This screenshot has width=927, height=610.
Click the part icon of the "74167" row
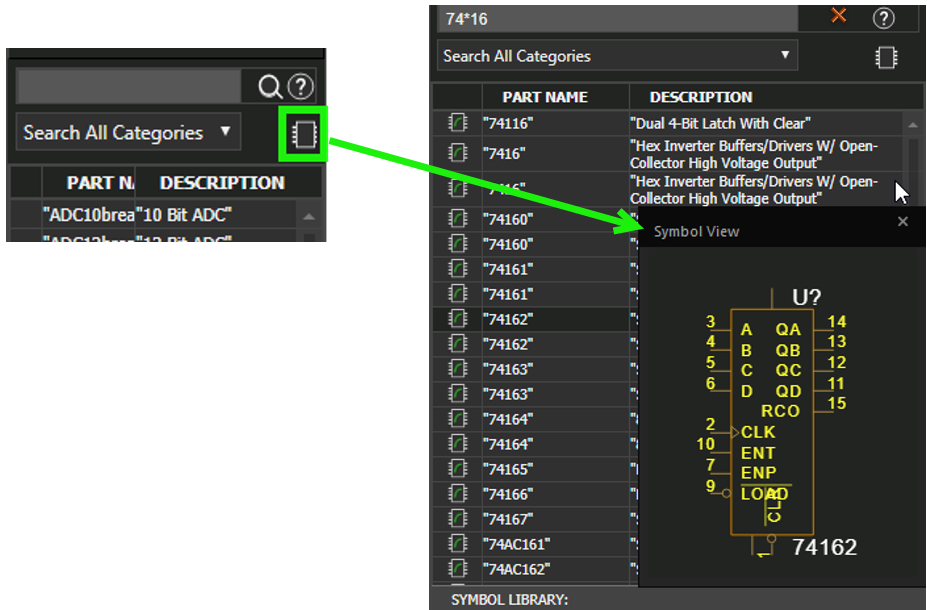457,519
